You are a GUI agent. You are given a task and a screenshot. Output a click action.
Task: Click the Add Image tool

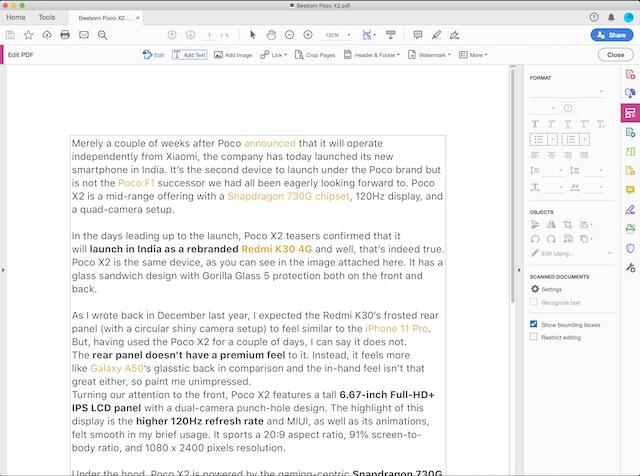(x=232, y=55)
